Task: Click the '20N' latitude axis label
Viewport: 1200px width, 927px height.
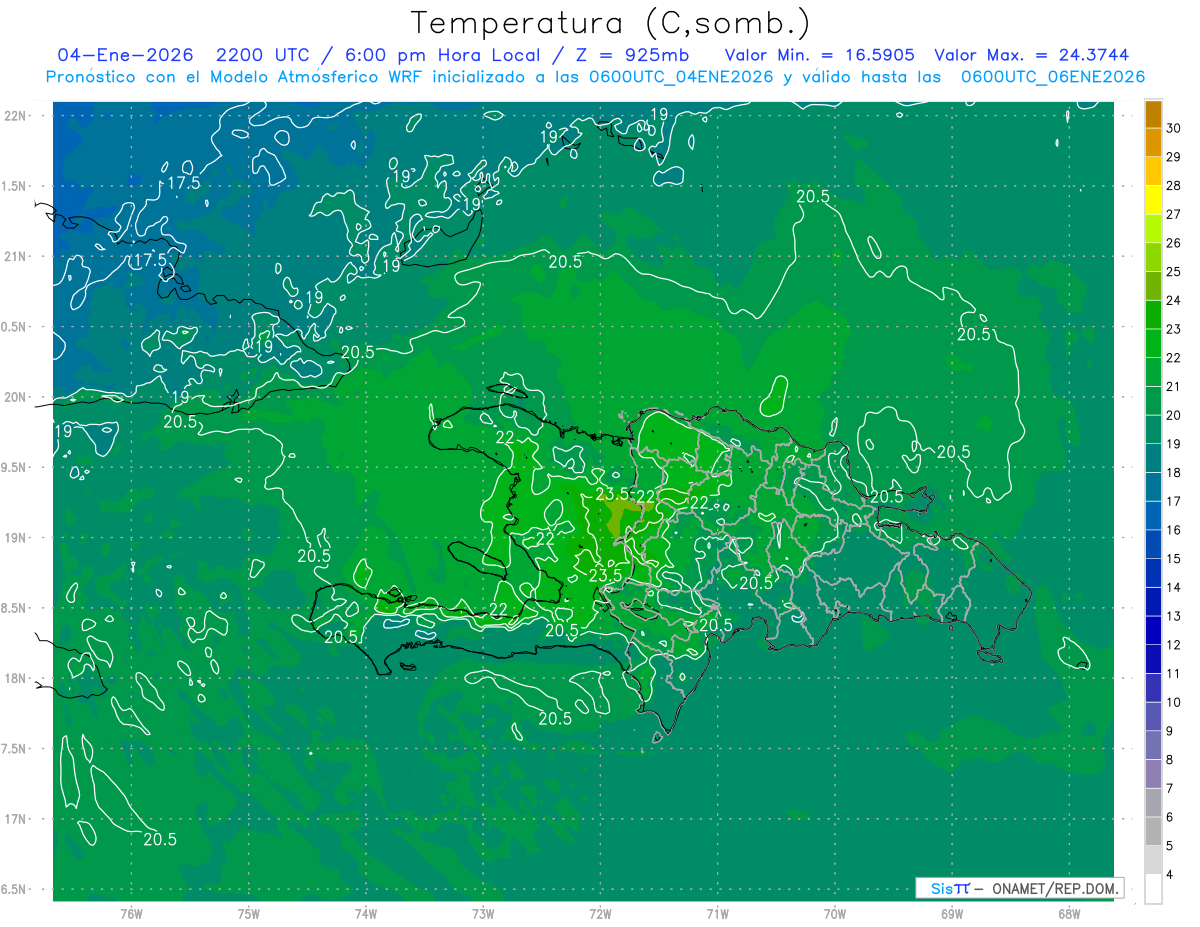Action: point(15,397)
